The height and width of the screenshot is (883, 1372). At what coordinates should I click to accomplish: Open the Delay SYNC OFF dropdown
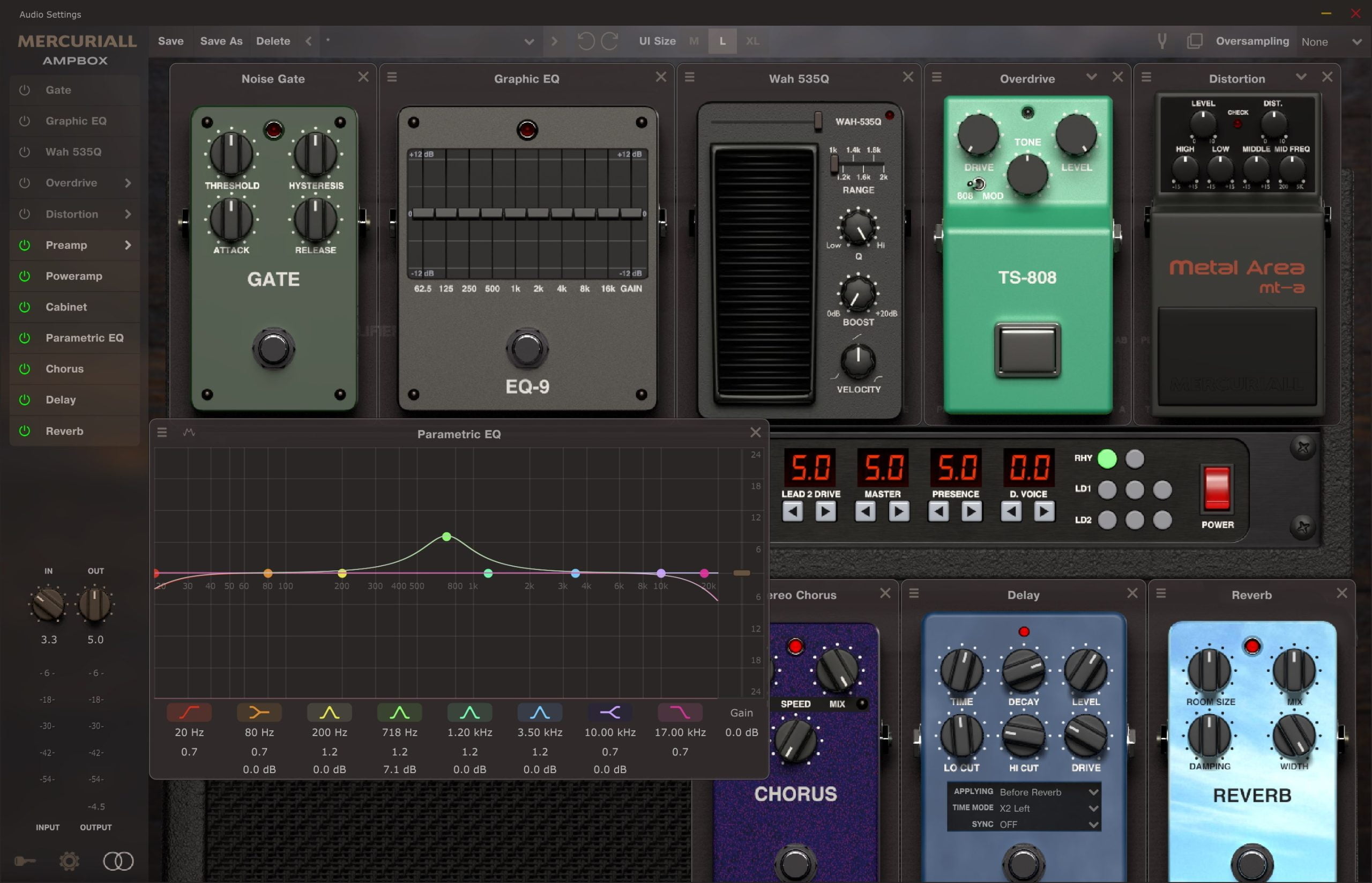pyautogui.click(x=1049, y=824)
